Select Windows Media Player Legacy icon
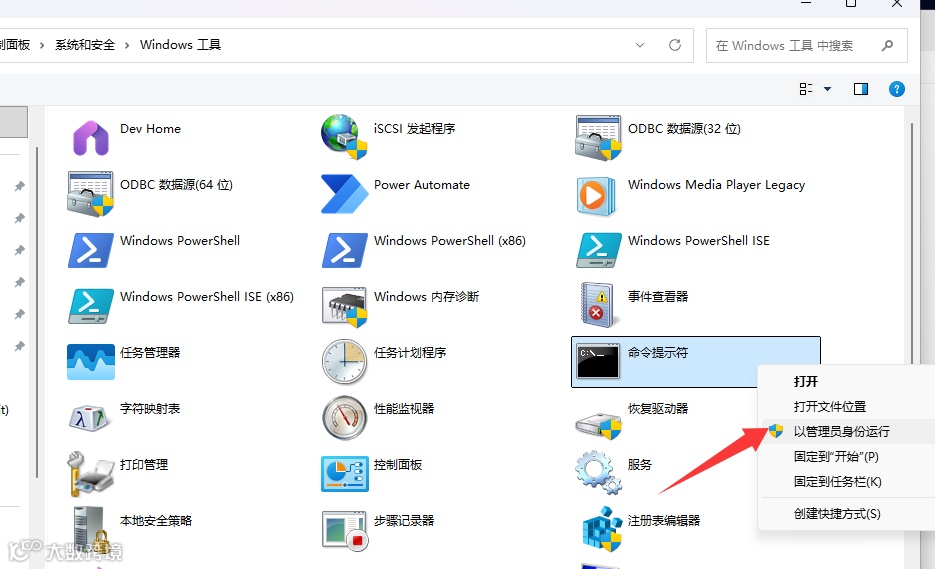 point(597,195)
